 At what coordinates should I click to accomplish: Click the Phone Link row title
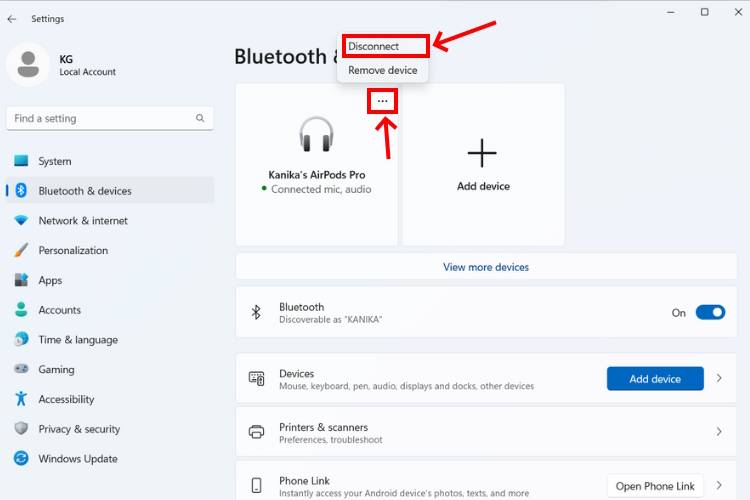(304, 480)
